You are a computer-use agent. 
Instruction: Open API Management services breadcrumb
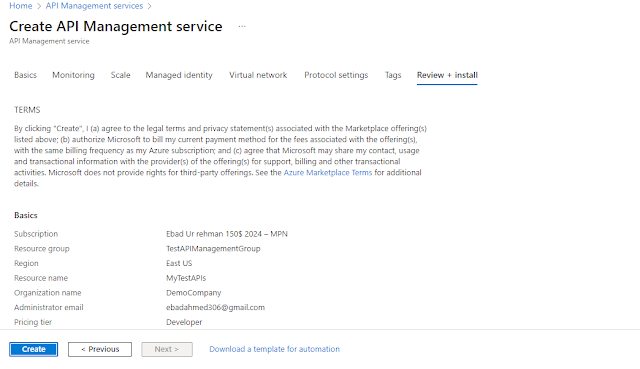pos(94,6)
